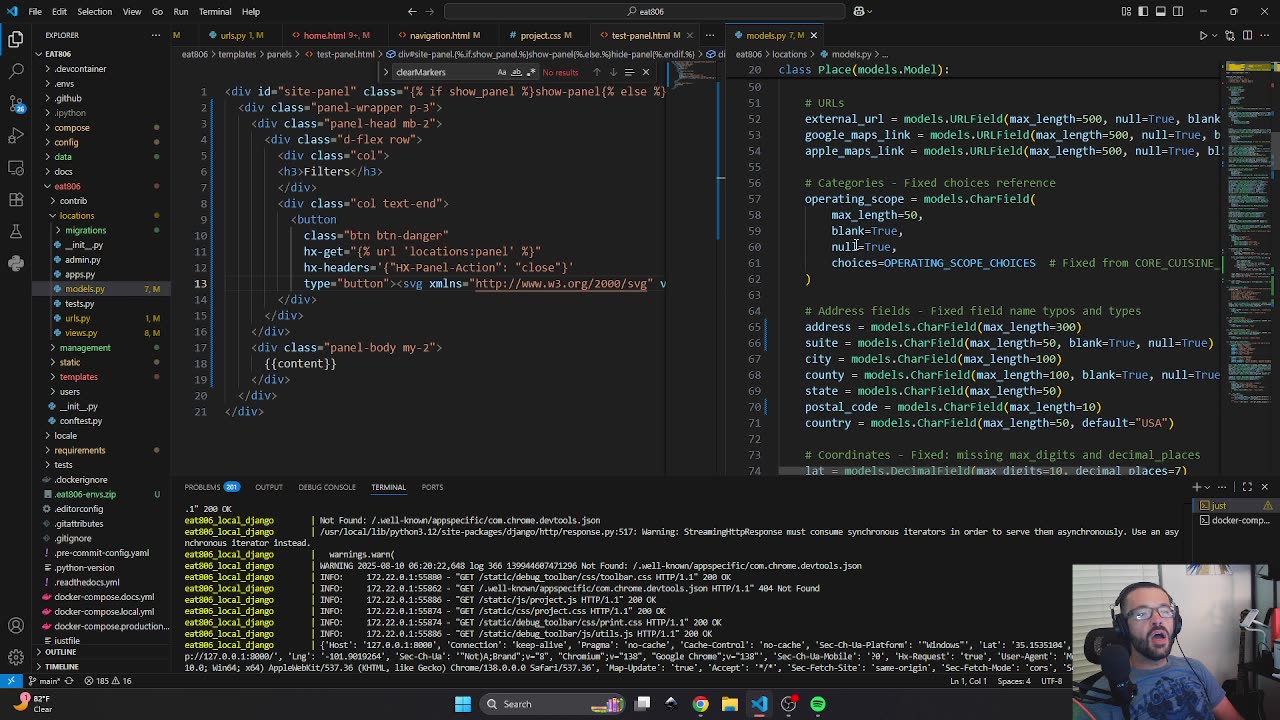Screen dimensions: 1280x720
Task: Toggle Replace mode chevron in find widget
Action: pyautogui.click(x=386, y=72)
